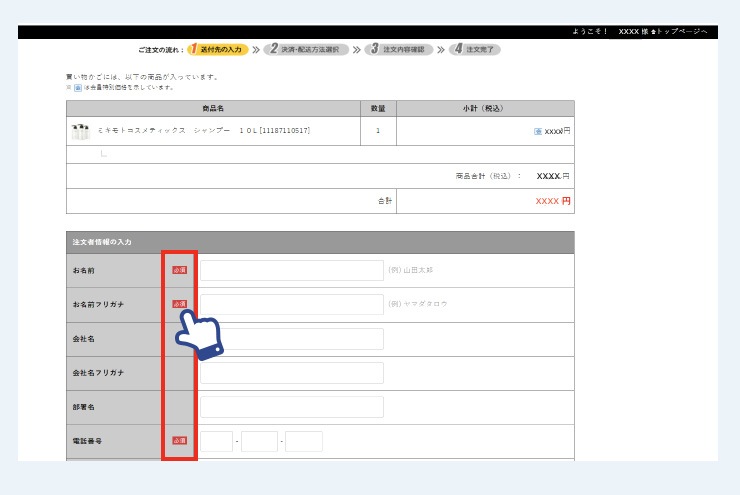Click the 必須 badge beside お名前
Screen dimensions: 740x495
point(180,270)
